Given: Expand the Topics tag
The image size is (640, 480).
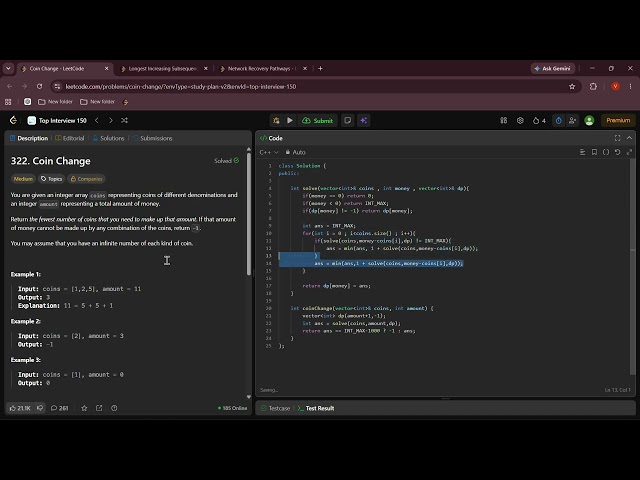Looking at the screenshot, I should 51,179.
